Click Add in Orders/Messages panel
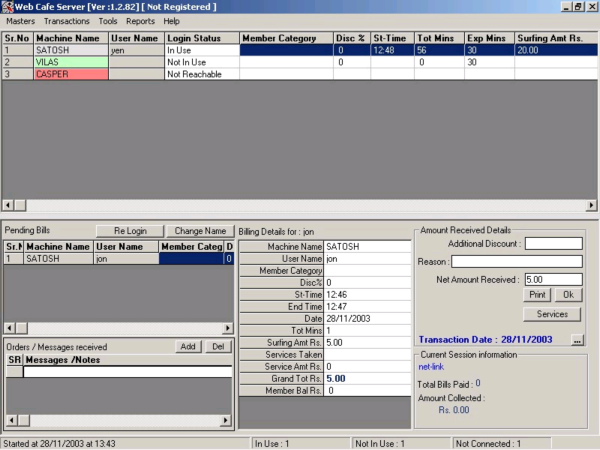600x450 pixels. 186,346
